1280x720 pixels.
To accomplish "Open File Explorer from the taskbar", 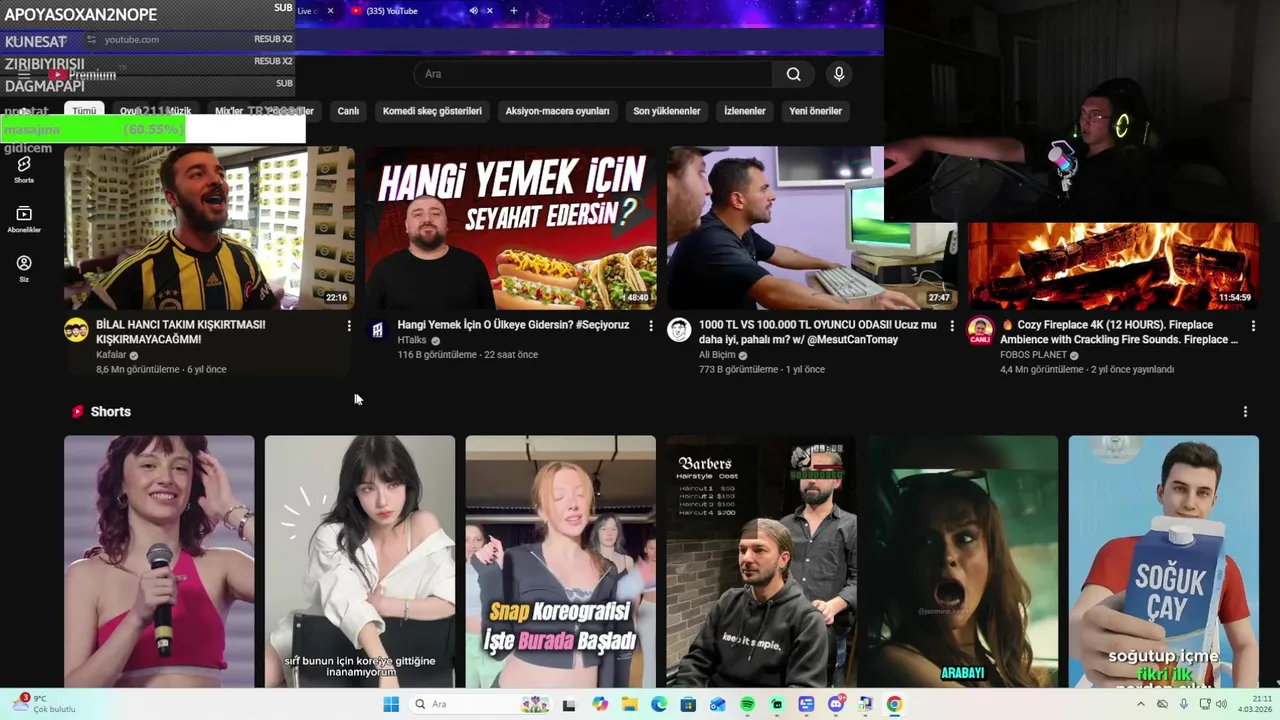I will click(630, 704).
